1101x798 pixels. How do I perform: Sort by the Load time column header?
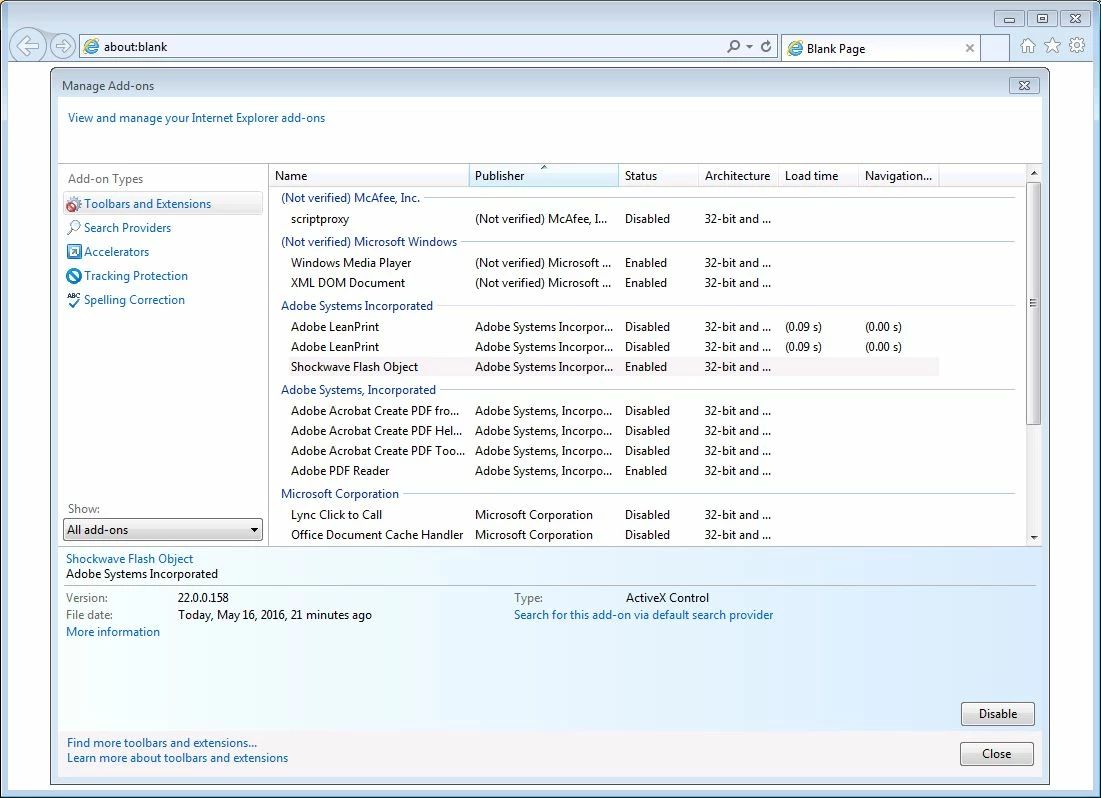click(818, 176)
